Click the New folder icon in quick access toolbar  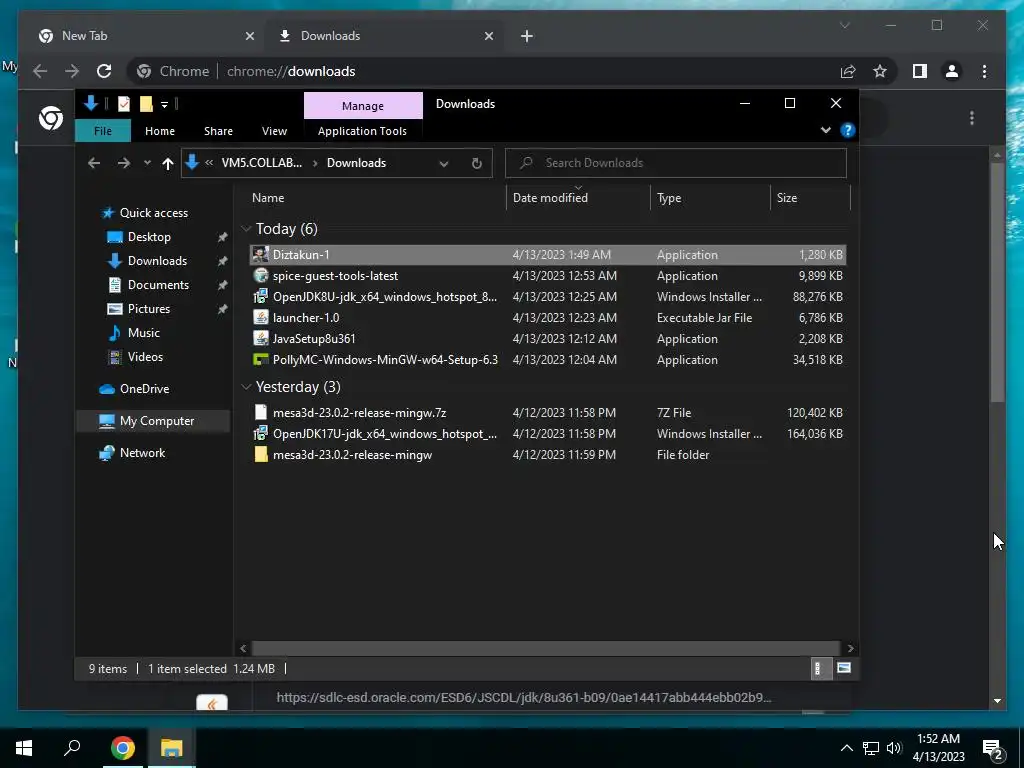coord(146,104)
